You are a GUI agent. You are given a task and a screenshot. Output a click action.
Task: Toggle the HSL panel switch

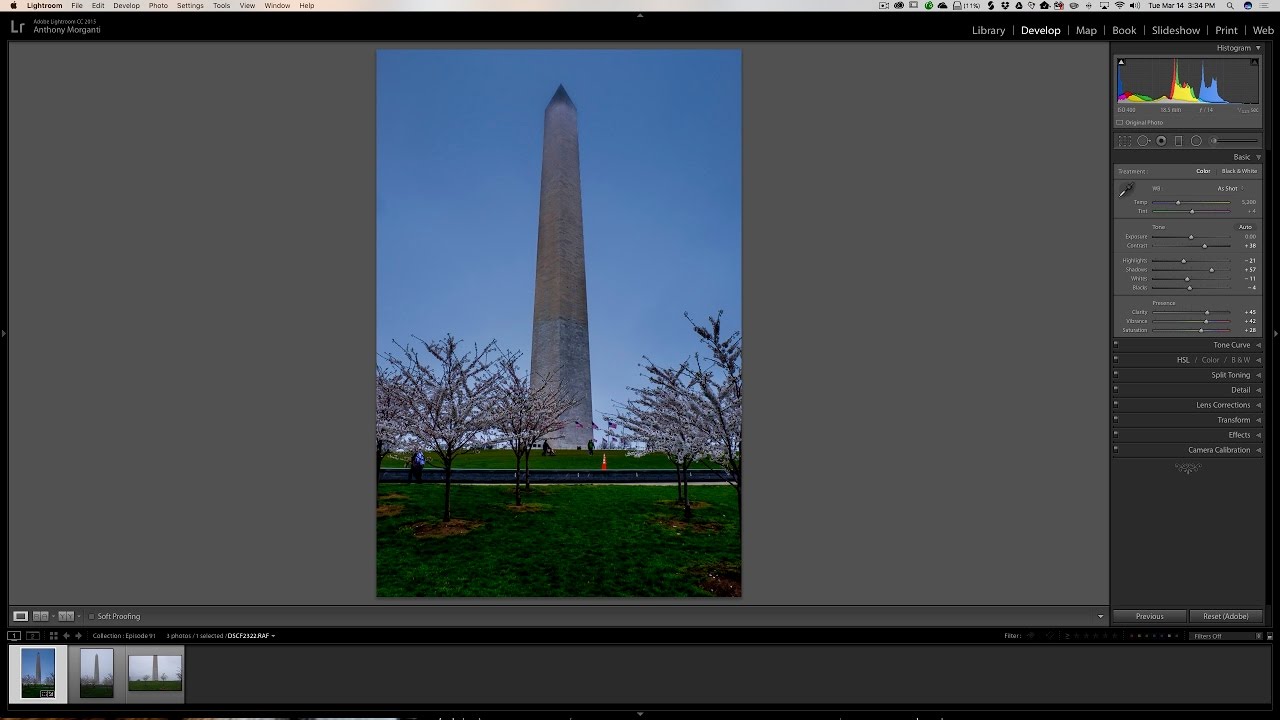pyautogui.click(x=1116, y=360)
